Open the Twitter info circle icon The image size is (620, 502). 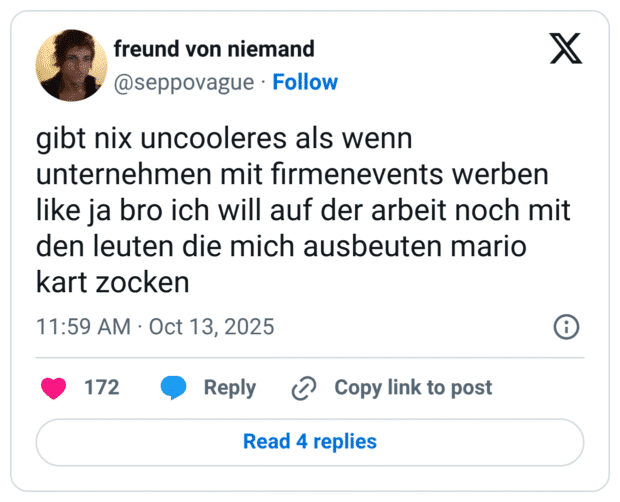point(566,327)
